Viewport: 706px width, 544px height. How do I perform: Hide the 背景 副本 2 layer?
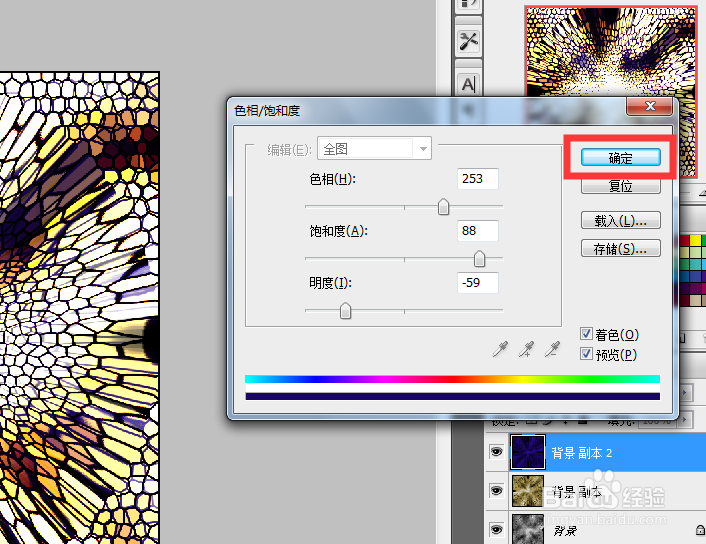click(496, 452)
